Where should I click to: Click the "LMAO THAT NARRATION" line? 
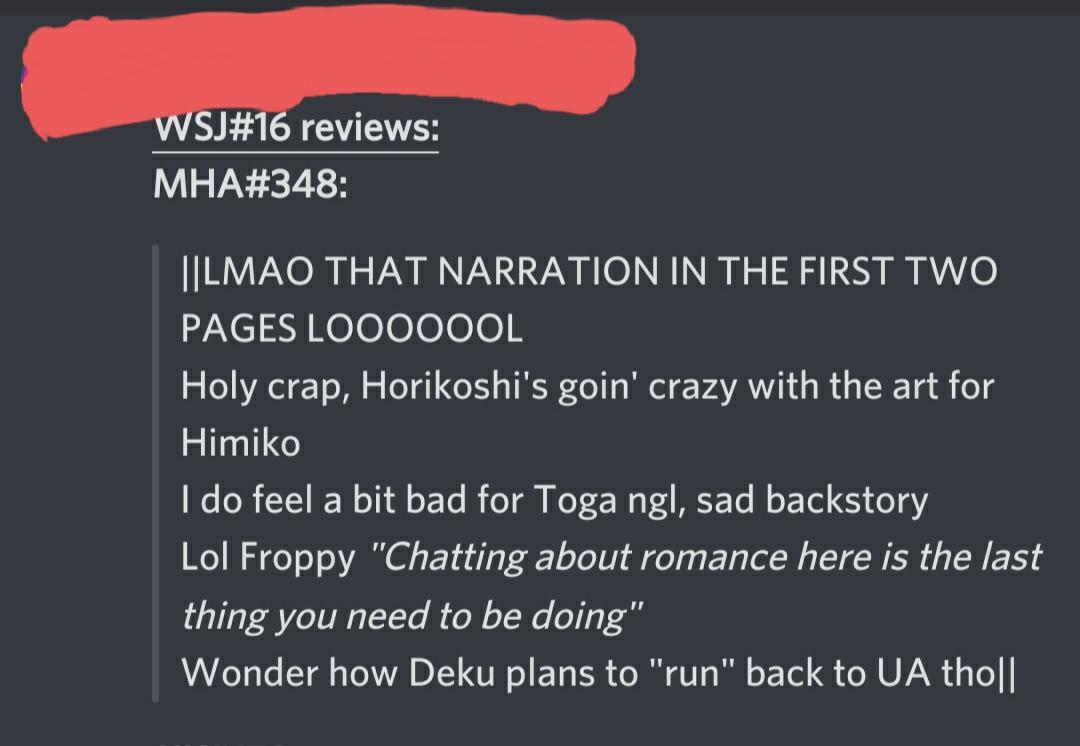[x=589, y=271]
